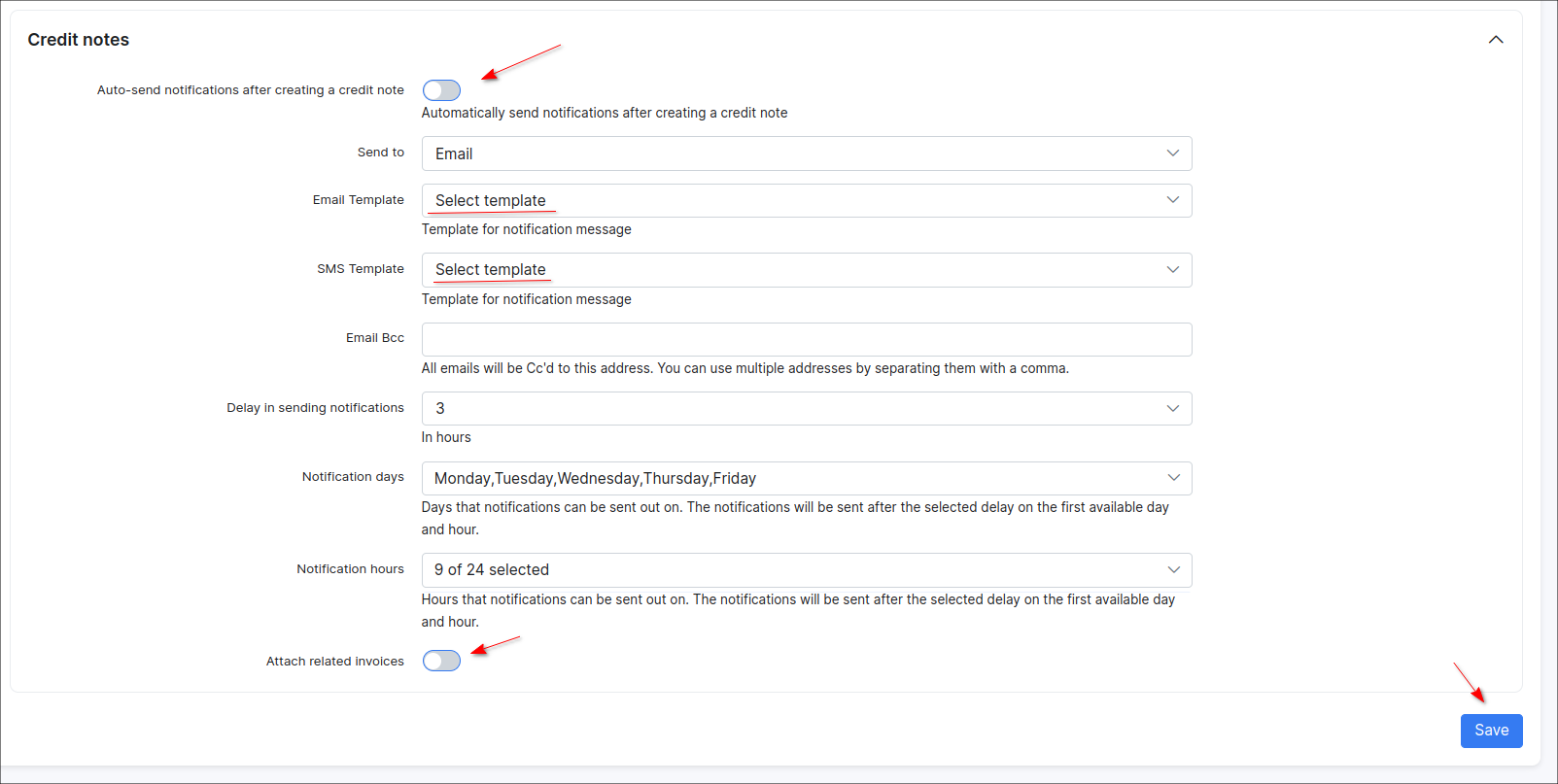Click the Notification hours chevron arrow
This screenshot has width=1558, height=784.
pyautogui.click(x=1173, y=570)
